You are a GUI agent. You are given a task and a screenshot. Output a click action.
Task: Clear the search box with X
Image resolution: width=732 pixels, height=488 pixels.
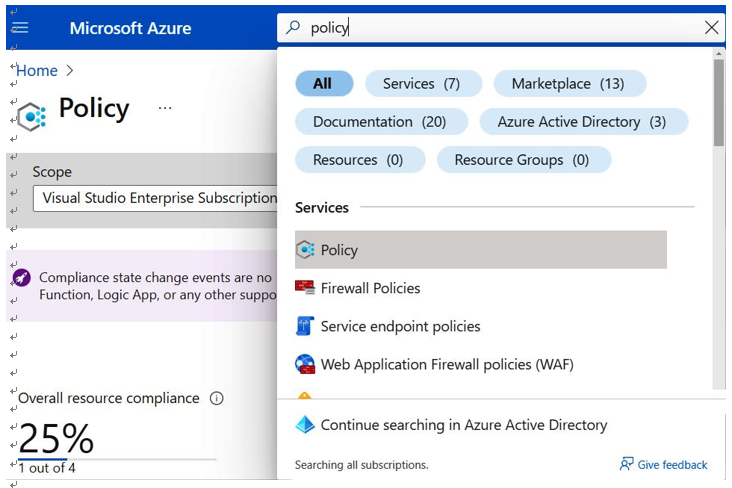point(711,28)
